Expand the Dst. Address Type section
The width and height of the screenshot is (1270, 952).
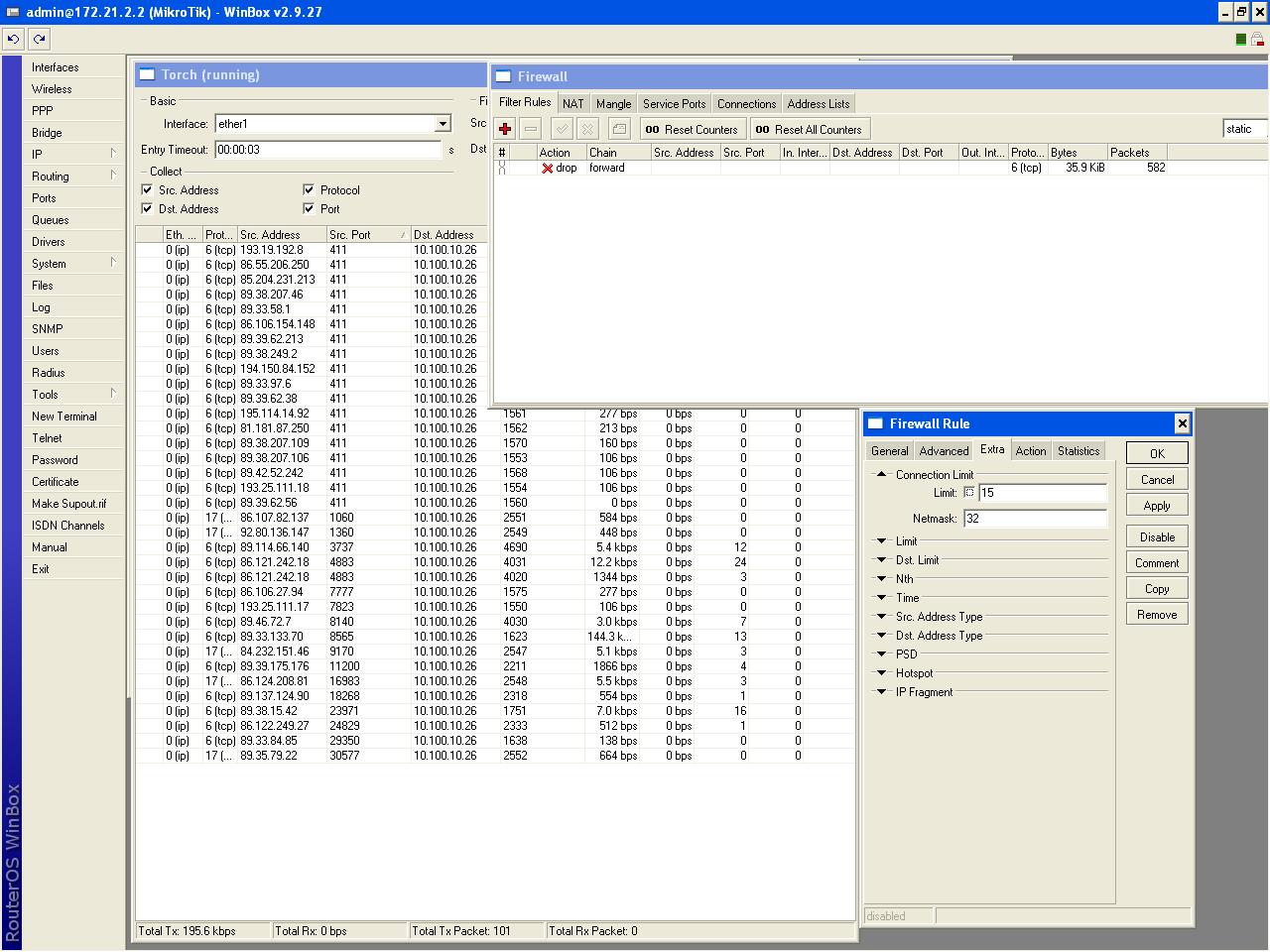pos(880,636)
